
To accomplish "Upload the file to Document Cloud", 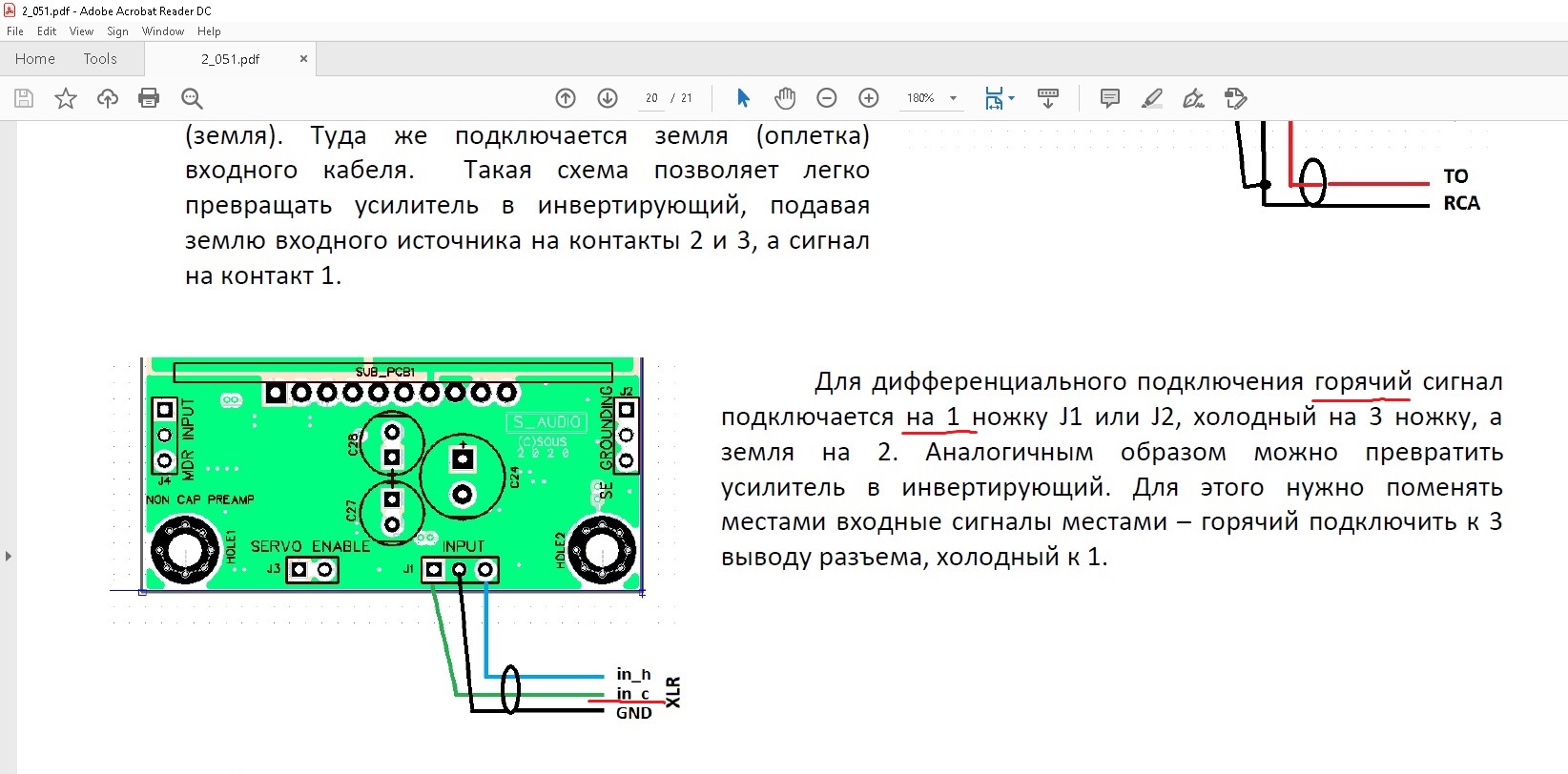I will 108,98.
